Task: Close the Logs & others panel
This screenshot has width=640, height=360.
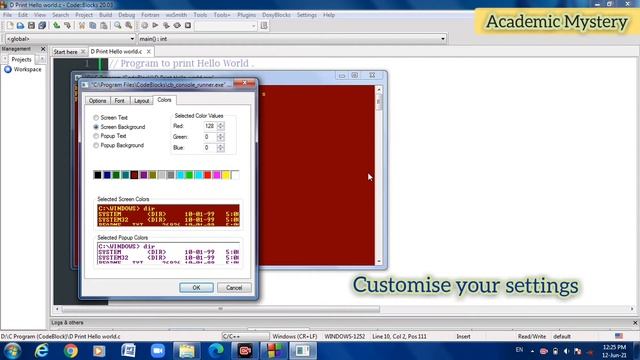Action: coord(635,322)
